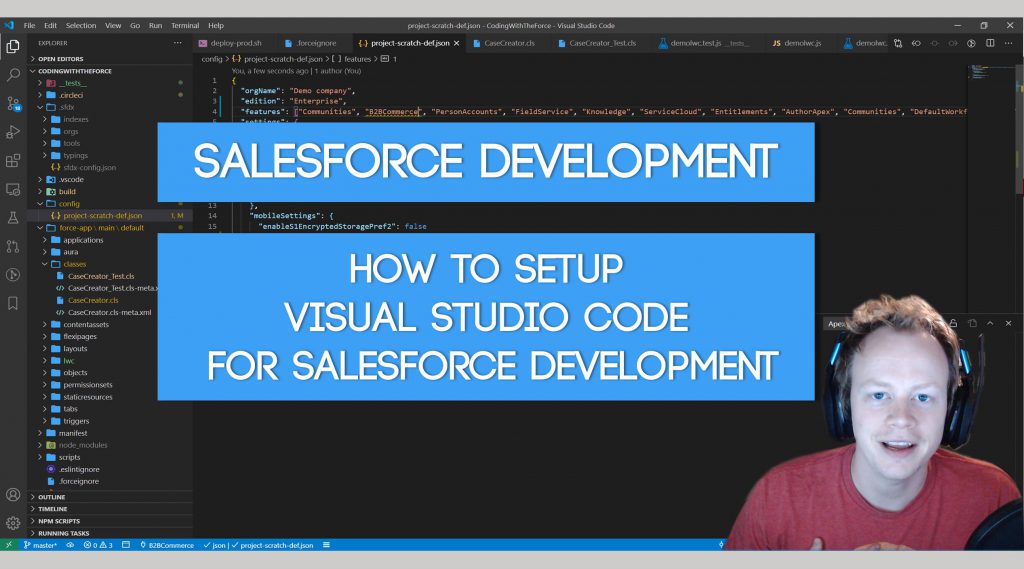The height and width of the screenshot is (569, 1024).
Task: Collapse the classes folder
Action: pyautogui.click(x=74, y=264)
